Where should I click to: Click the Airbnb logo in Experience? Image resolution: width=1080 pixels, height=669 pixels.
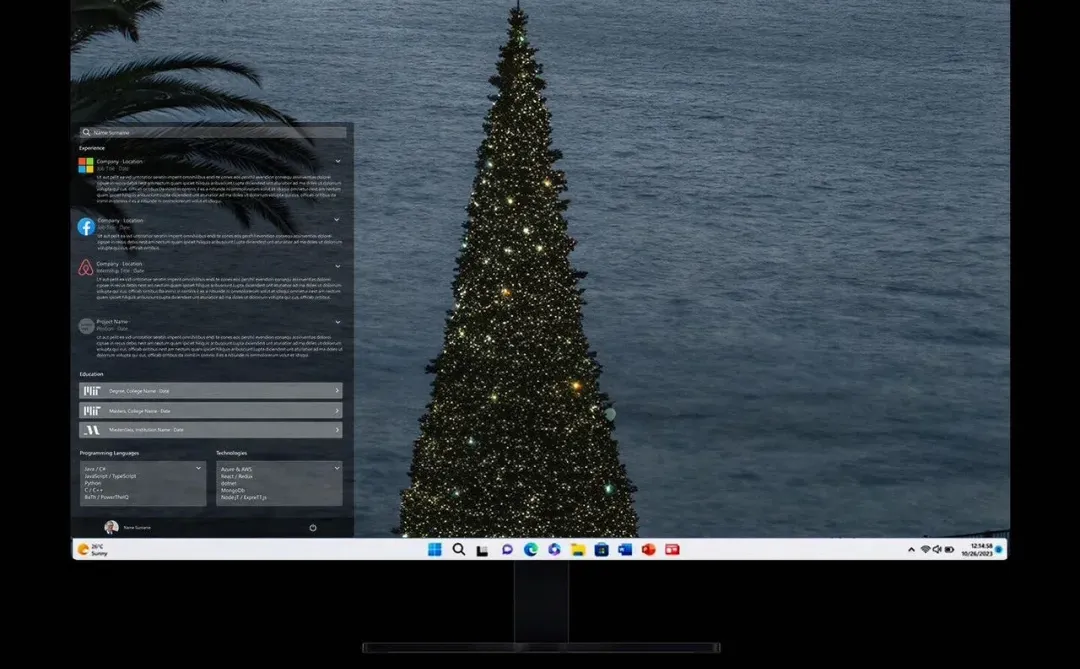[85, 267]
